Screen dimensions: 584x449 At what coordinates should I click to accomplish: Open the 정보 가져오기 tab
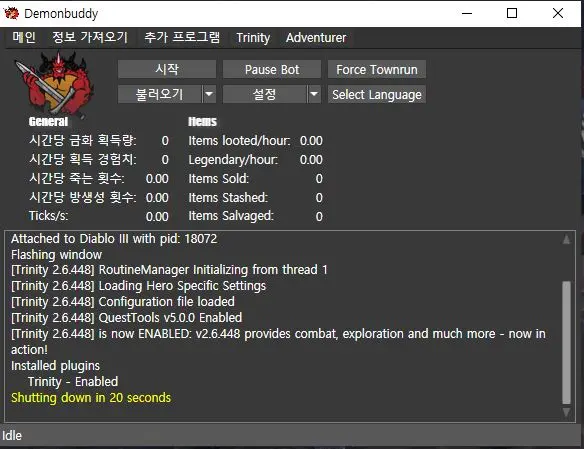click(x=90, y=37)
